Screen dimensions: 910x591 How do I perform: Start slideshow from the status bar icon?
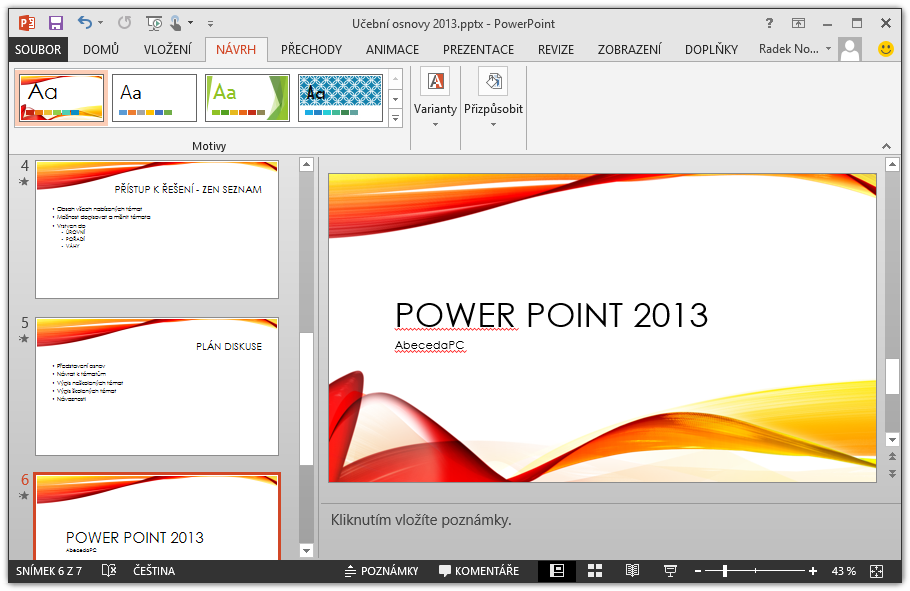tap(670, 571)
